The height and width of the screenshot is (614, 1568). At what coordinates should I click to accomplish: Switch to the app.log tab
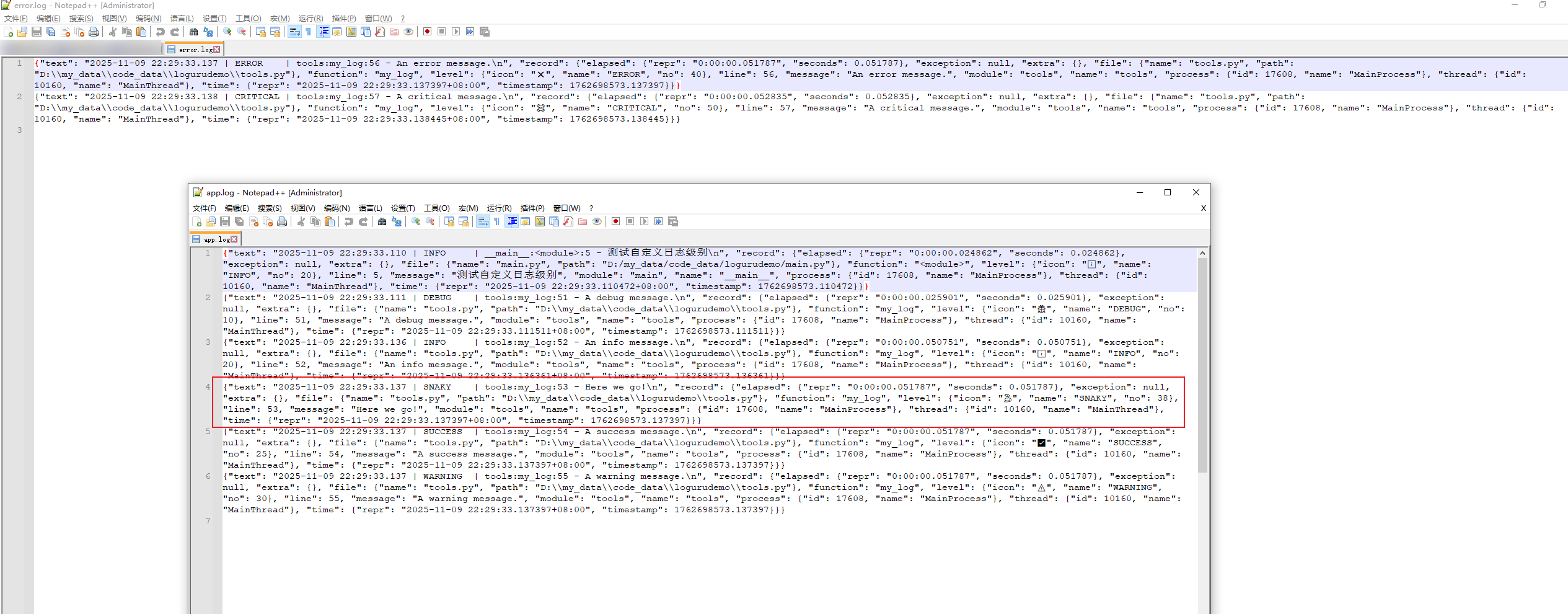[214, 239]
